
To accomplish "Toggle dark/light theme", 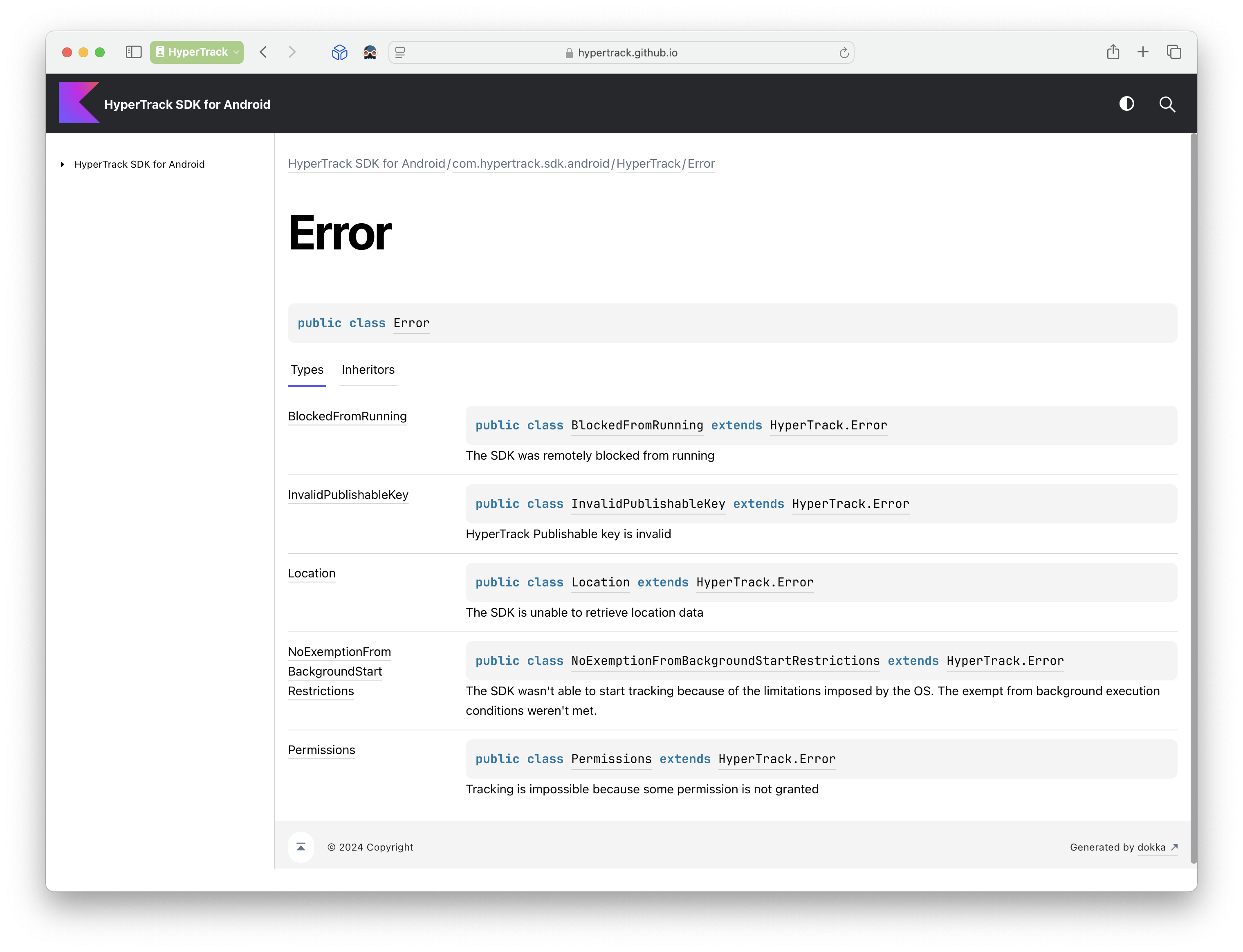I will point(1126,104).
